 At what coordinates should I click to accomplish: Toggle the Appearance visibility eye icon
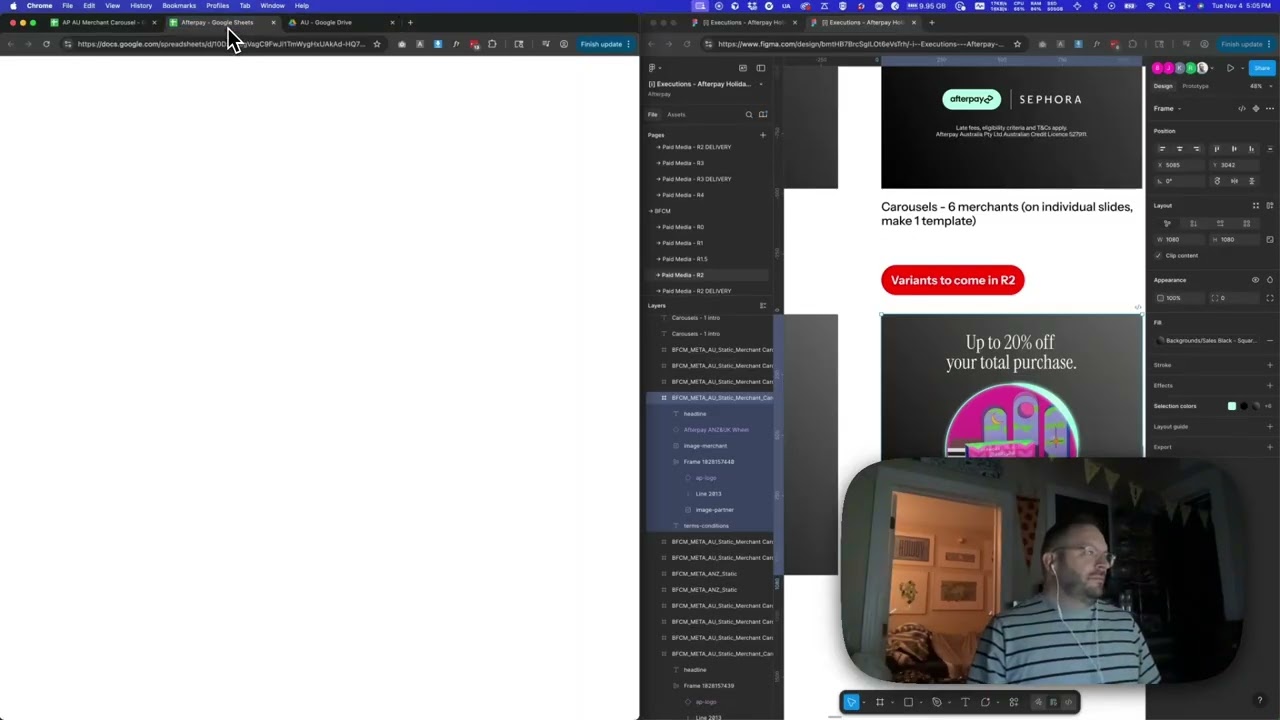[x=1256, y=280]
